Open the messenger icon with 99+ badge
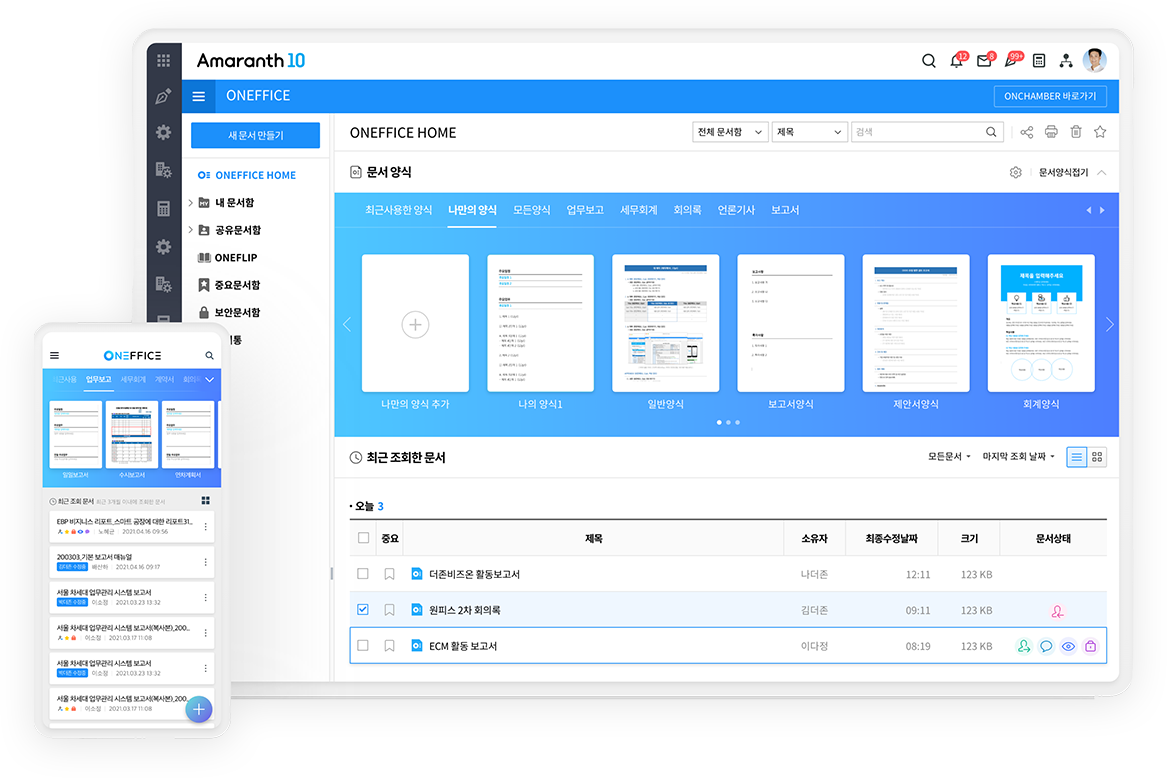This screenshot has height=778, width=1168. 1012,61
